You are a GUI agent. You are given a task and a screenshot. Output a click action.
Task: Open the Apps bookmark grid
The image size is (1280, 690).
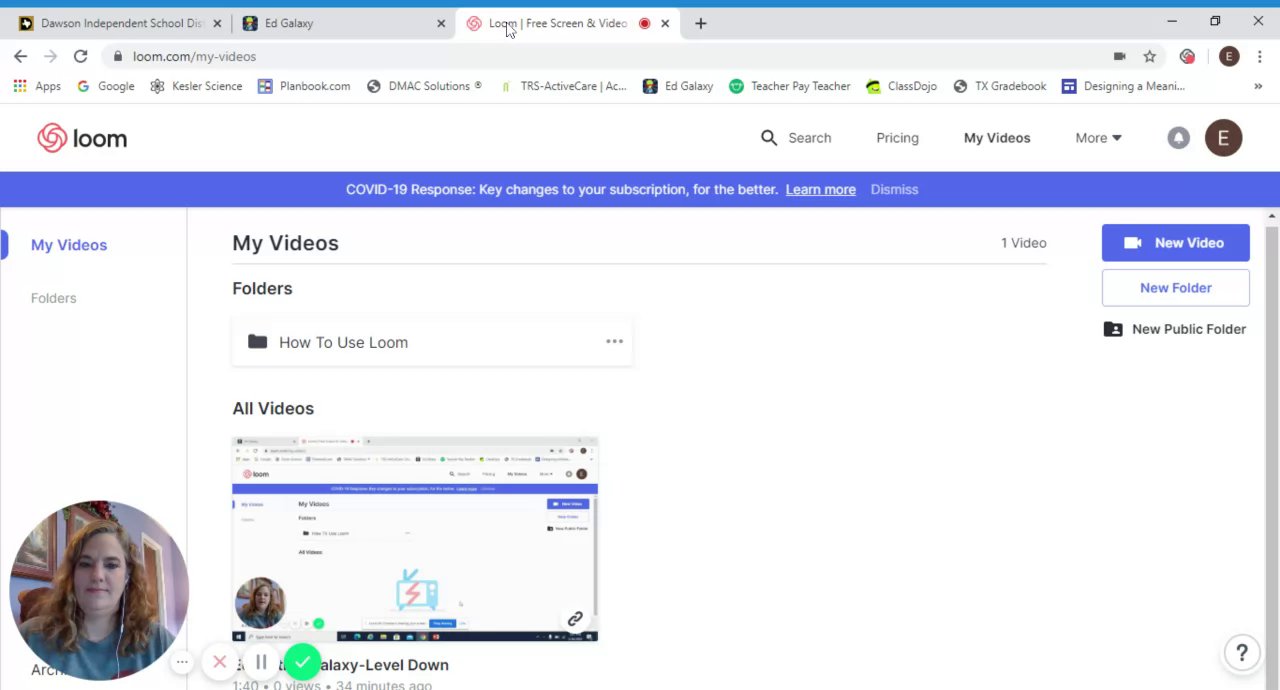pyautogui.click(x=37, y=86)
